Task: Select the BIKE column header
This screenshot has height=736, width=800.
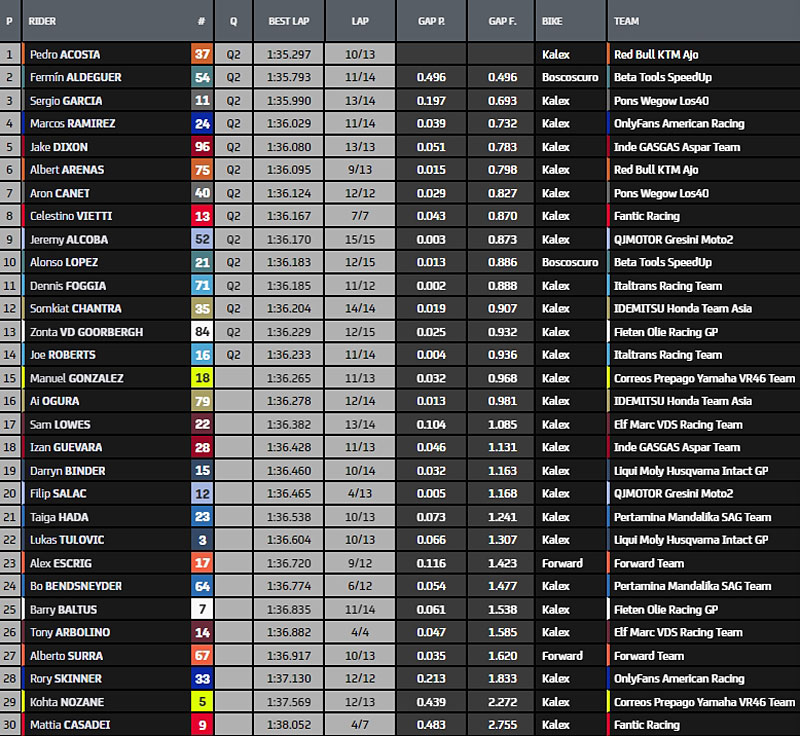Action: click(x=552, y=20)
